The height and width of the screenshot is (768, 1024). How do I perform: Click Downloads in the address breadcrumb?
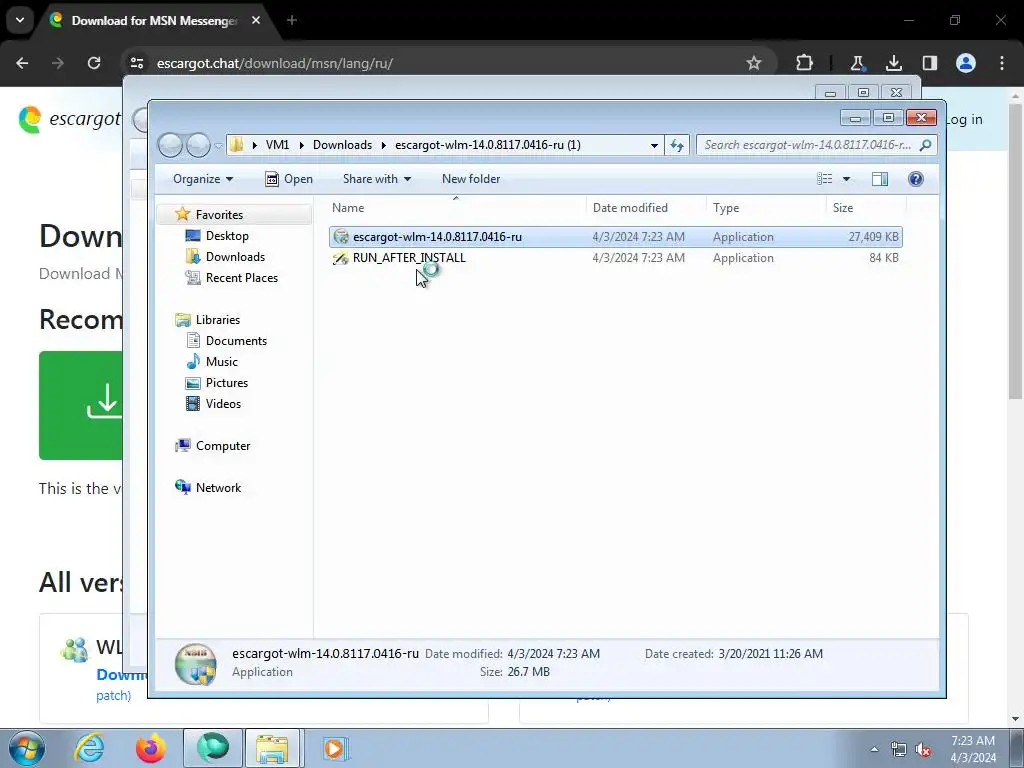[x=342, y=145]
